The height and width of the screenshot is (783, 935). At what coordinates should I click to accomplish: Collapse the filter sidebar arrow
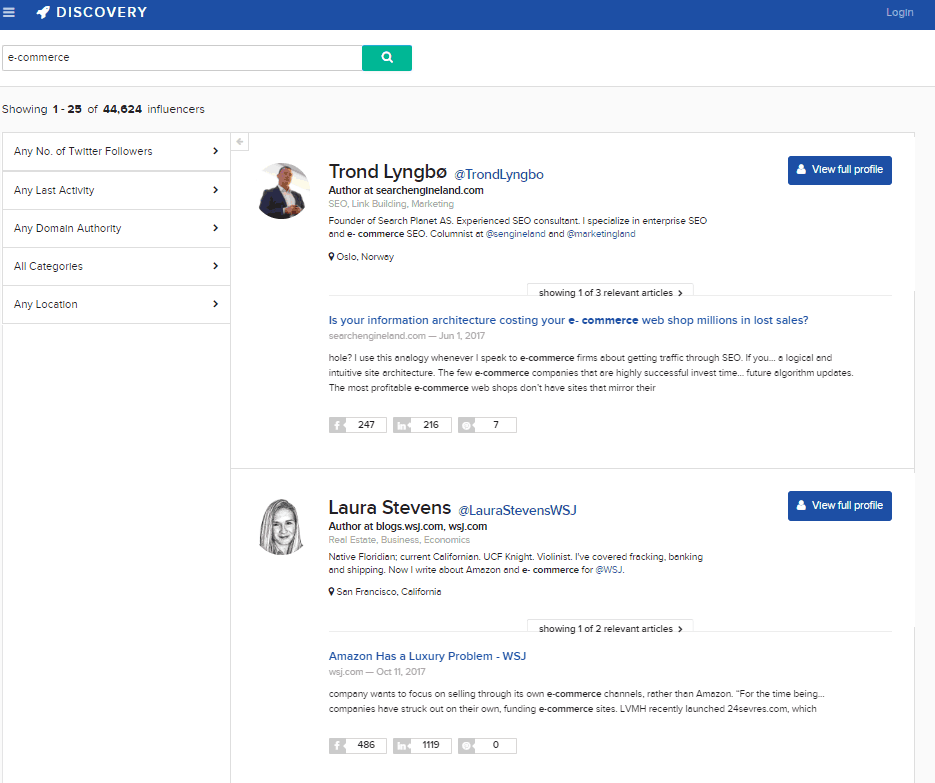tap(240, 142)
